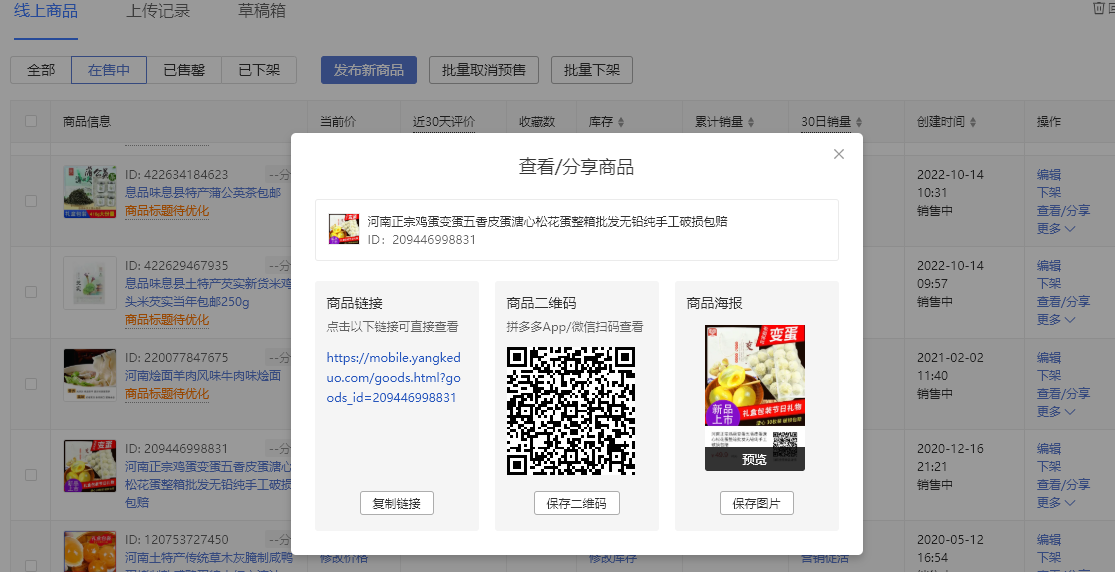Expand 更多 for 2020-12-16 row
The width and height of the screenshot is (1115, 572).
(x=1056, y=502)
